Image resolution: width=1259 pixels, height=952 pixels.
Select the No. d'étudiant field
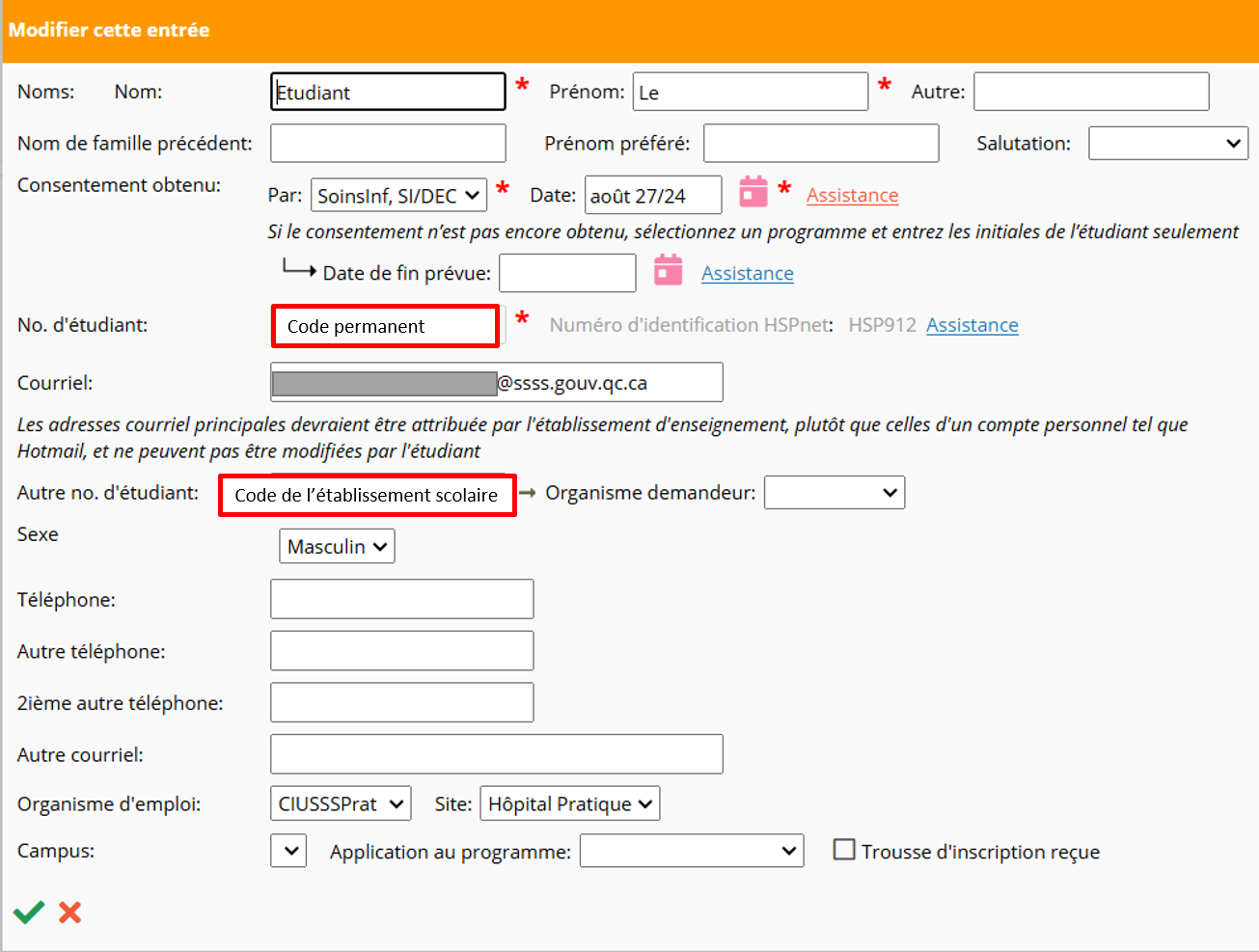click(x=386, y=326)
